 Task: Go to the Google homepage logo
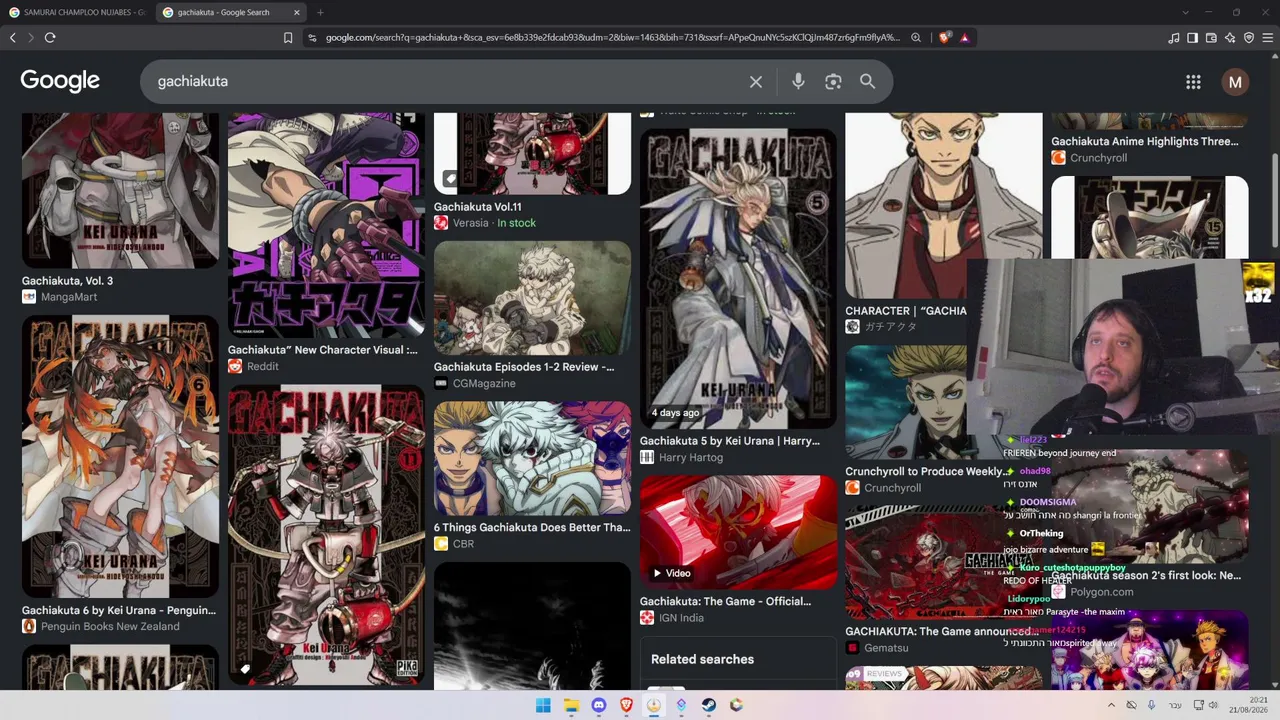click(60, 81)
